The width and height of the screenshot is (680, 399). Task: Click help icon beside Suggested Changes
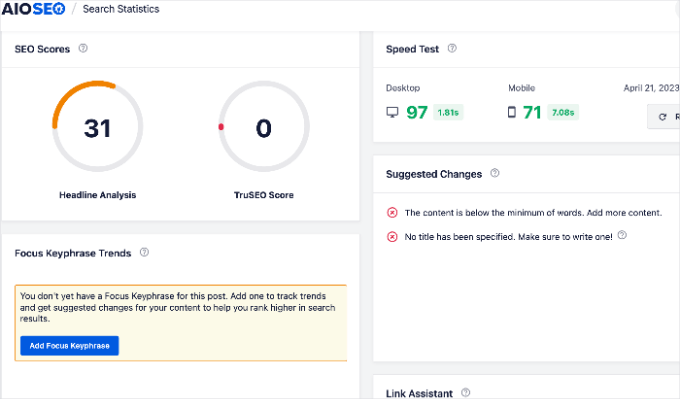point(494,173)
